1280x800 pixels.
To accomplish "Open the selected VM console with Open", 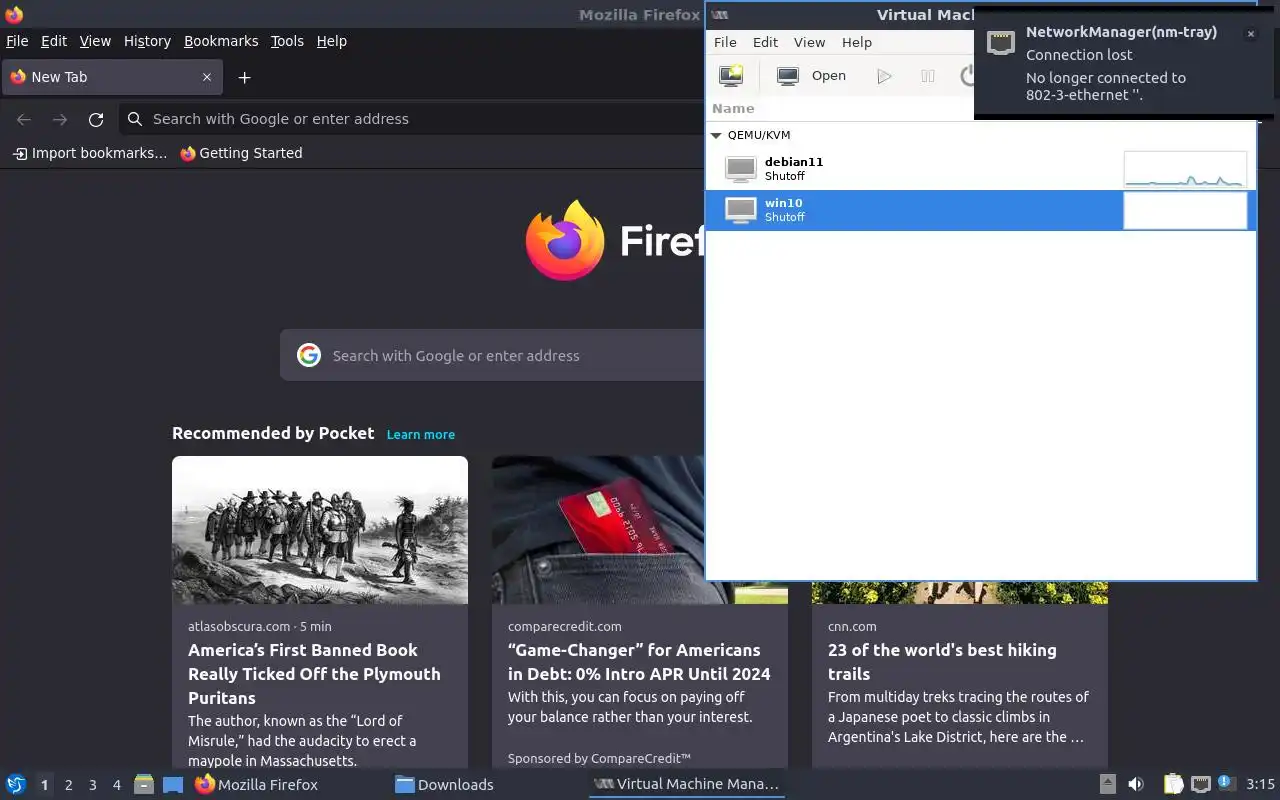I will (x=812, y=76).
